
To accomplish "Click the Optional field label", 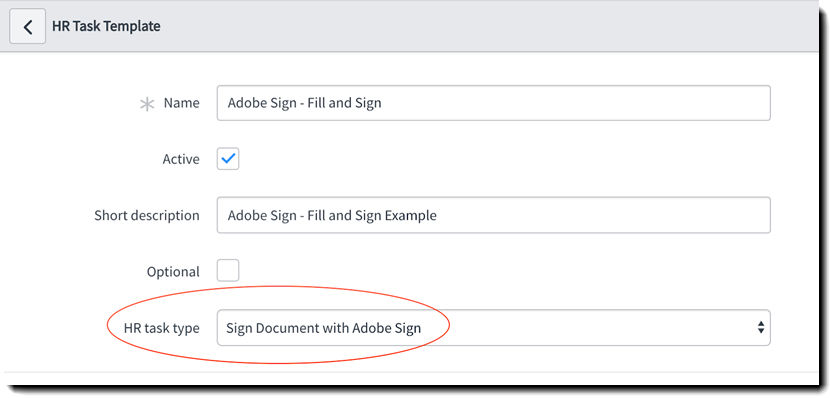I will click(173, 272).
